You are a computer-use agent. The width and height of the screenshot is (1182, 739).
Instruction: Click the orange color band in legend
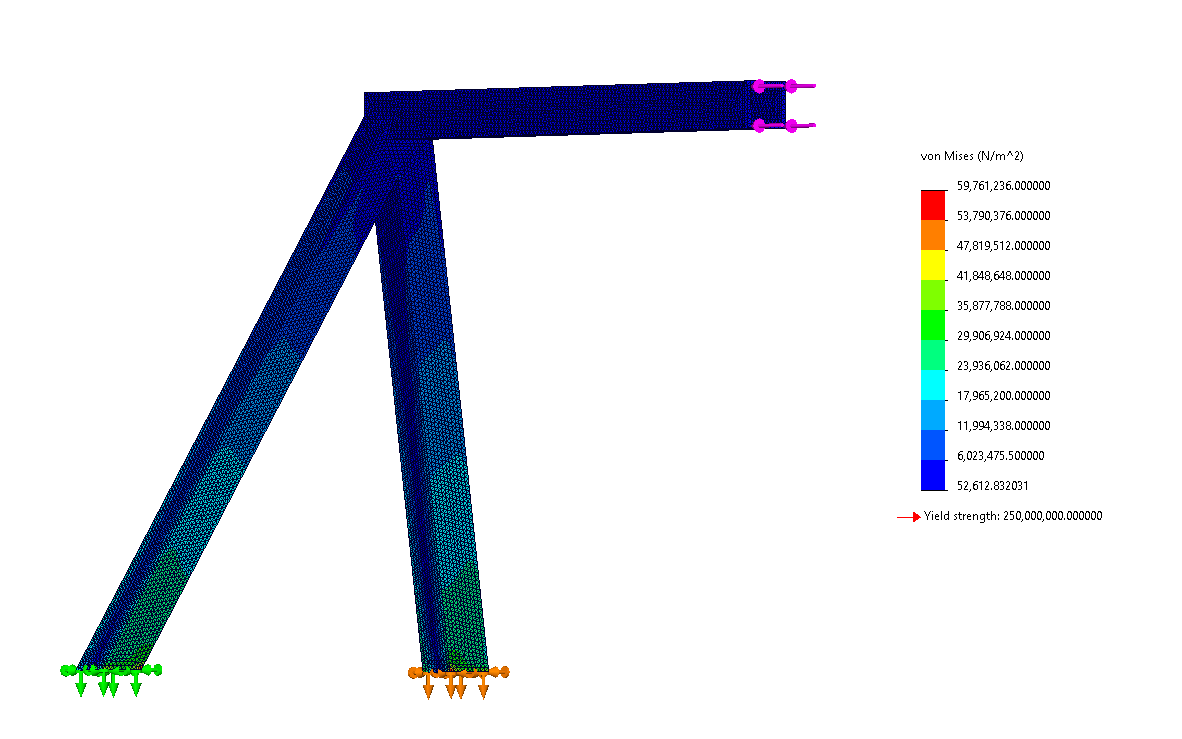pyautogui.click(x=932, y=235)
